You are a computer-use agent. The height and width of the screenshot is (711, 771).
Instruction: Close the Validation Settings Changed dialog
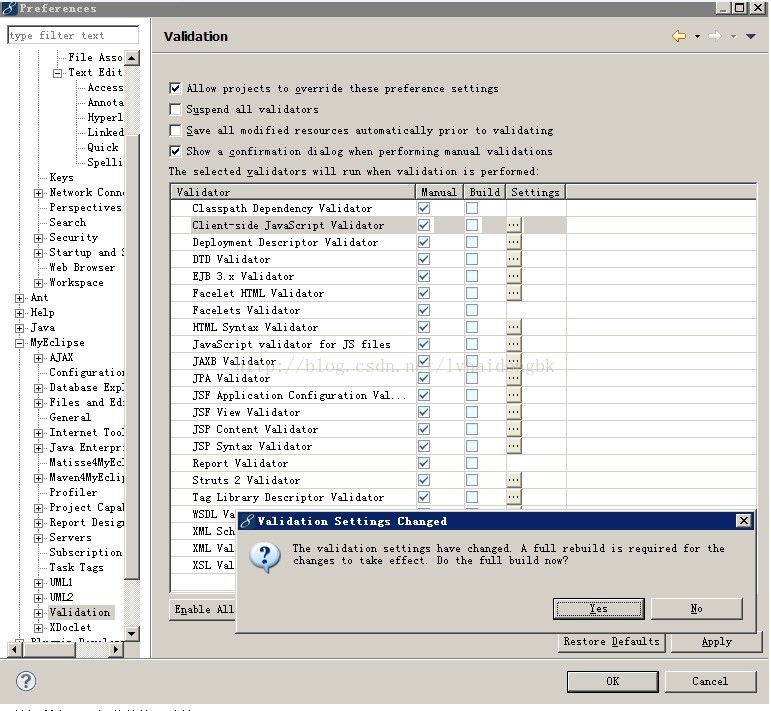744,521
